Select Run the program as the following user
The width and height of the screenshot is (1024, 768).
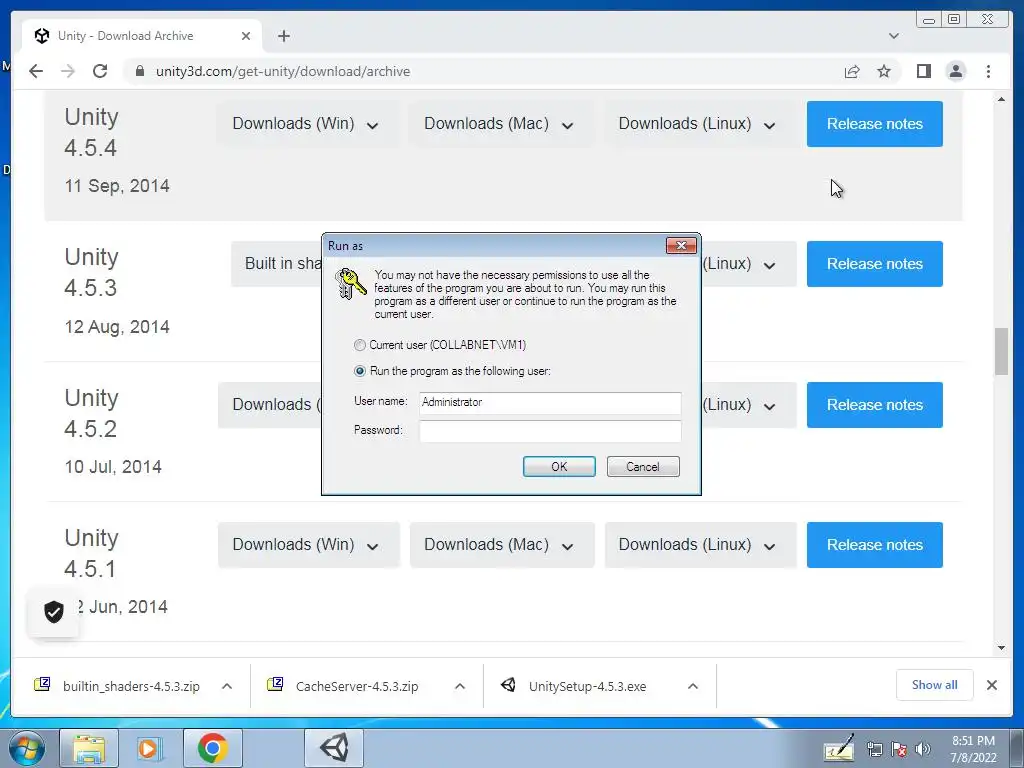click(x=360, y=371)
